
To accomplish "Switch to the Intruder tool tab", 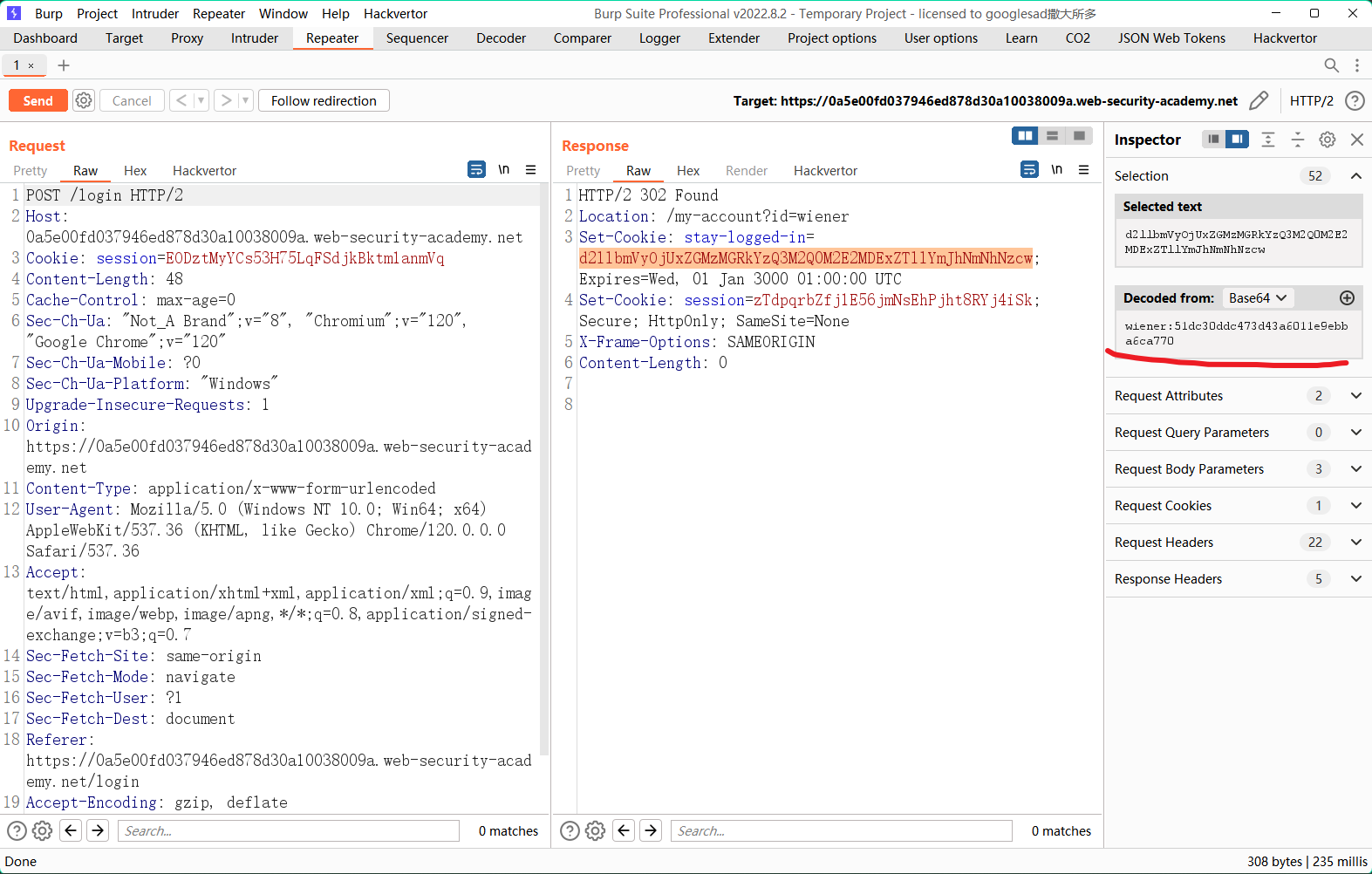I will coord(255,38).
